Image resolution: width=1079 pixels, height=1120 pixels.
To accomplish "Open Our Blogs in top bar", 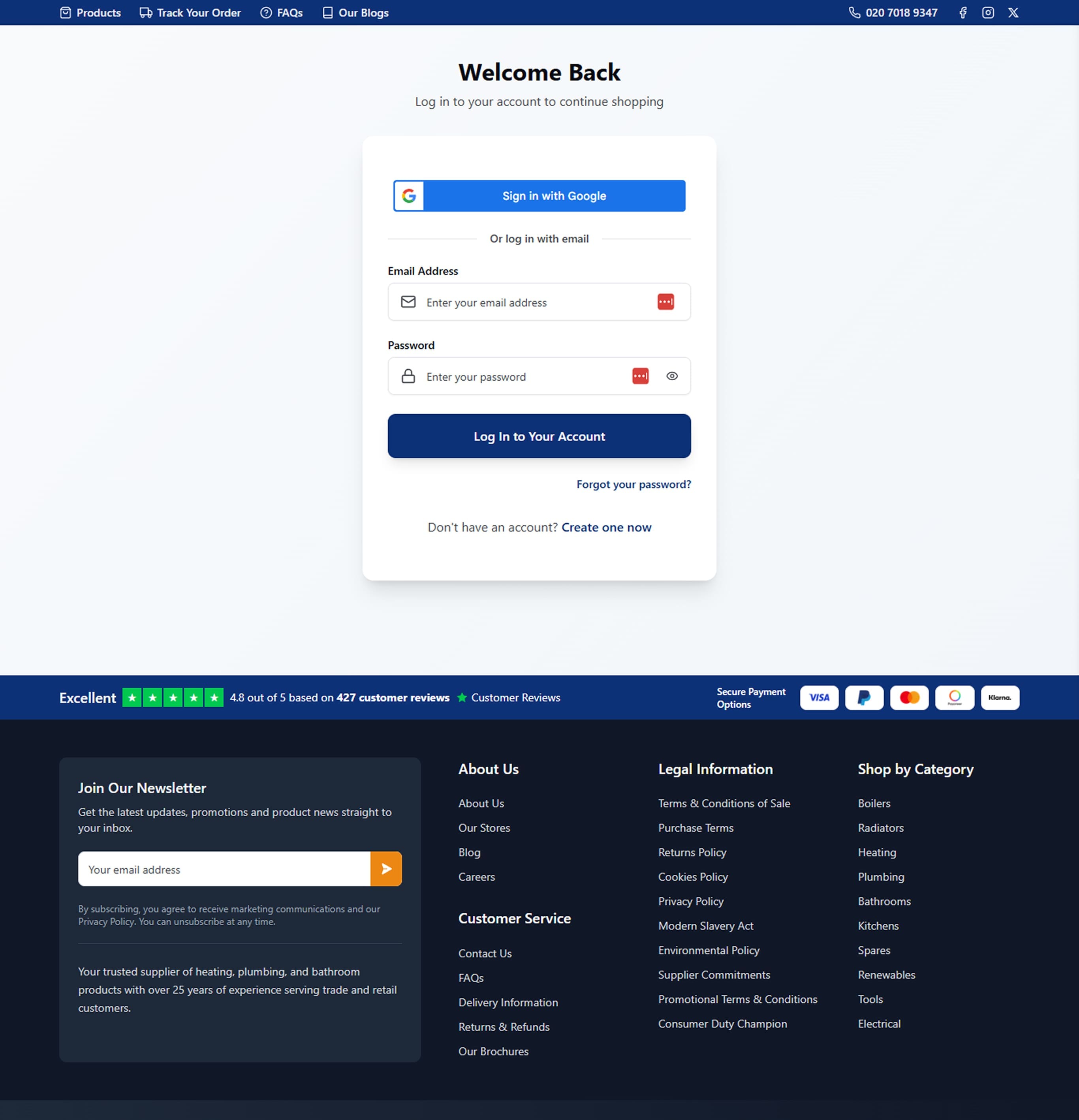I will pyautogui.click(x=355, y=13).
